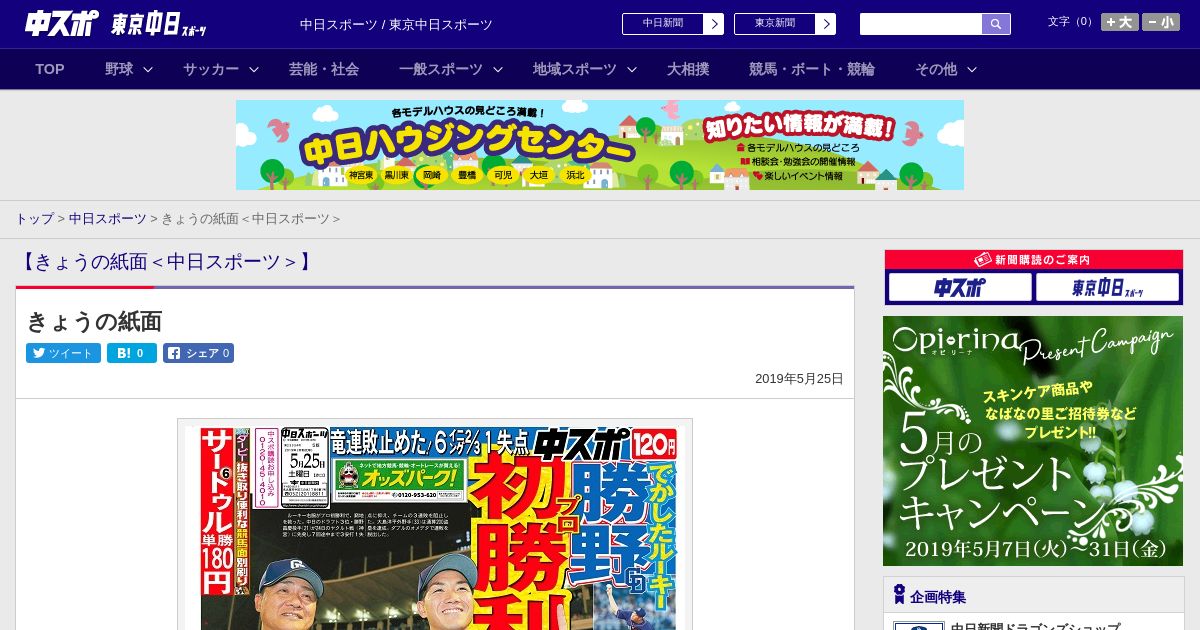Viewport: 1200px width, 630px height.
Task: Open the Opirina present campaign ad
Action: [x=1033, y=441]
